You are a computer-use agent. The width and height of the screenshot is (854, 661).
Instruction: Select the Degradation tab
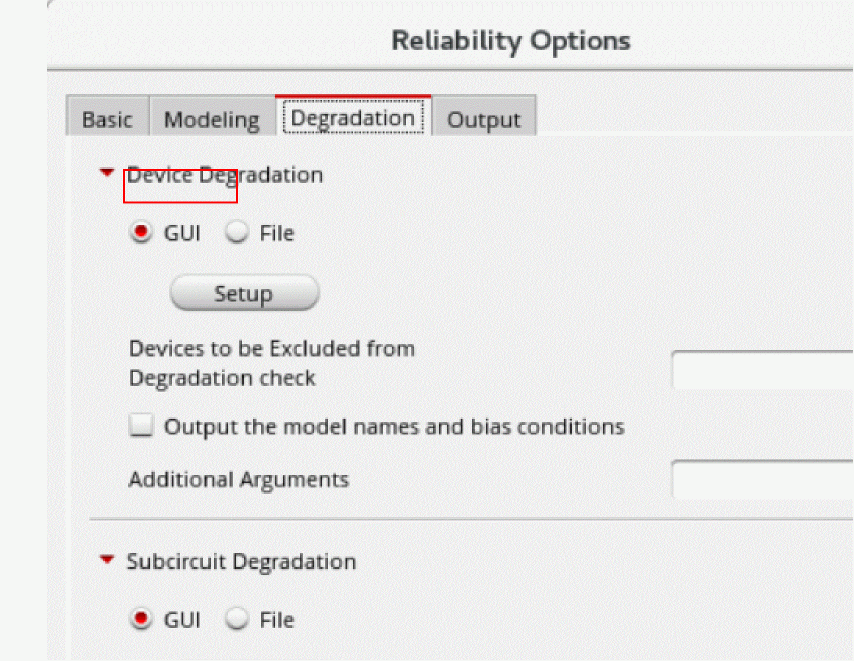[x=353, y=118]
